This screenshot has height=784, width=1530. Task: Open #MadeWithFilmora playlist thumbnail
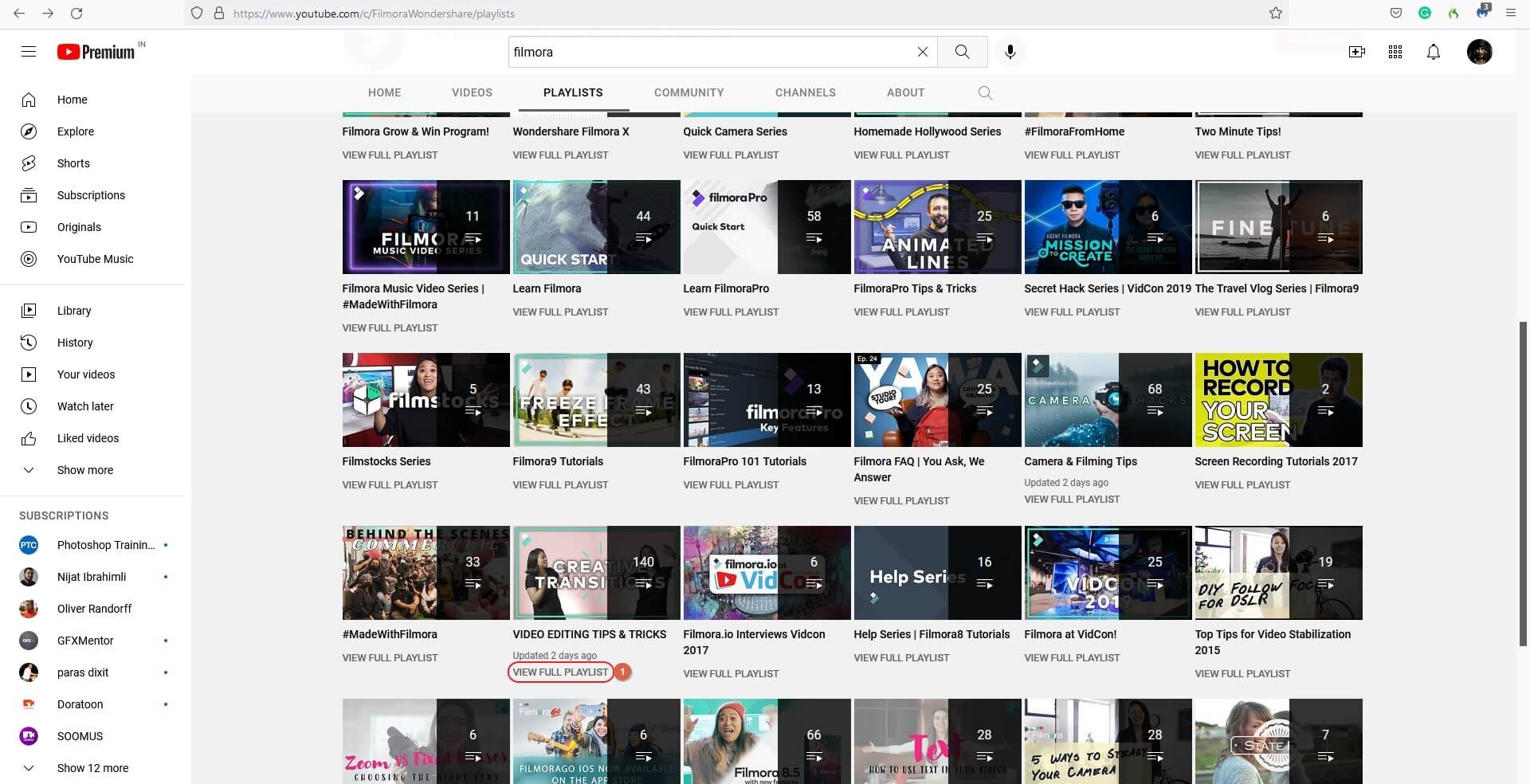coord(426,573)
